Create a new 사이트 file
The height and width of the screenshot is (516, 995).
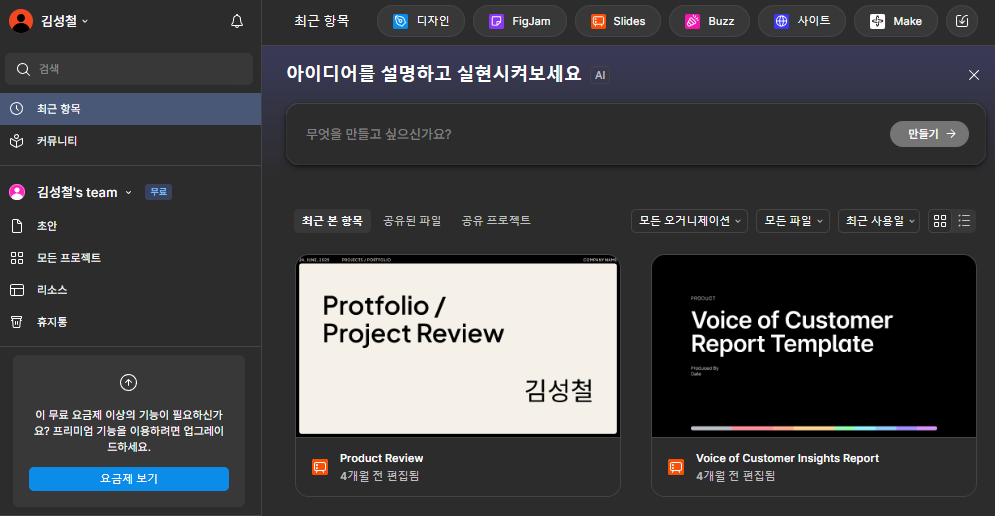click(801, 21)
